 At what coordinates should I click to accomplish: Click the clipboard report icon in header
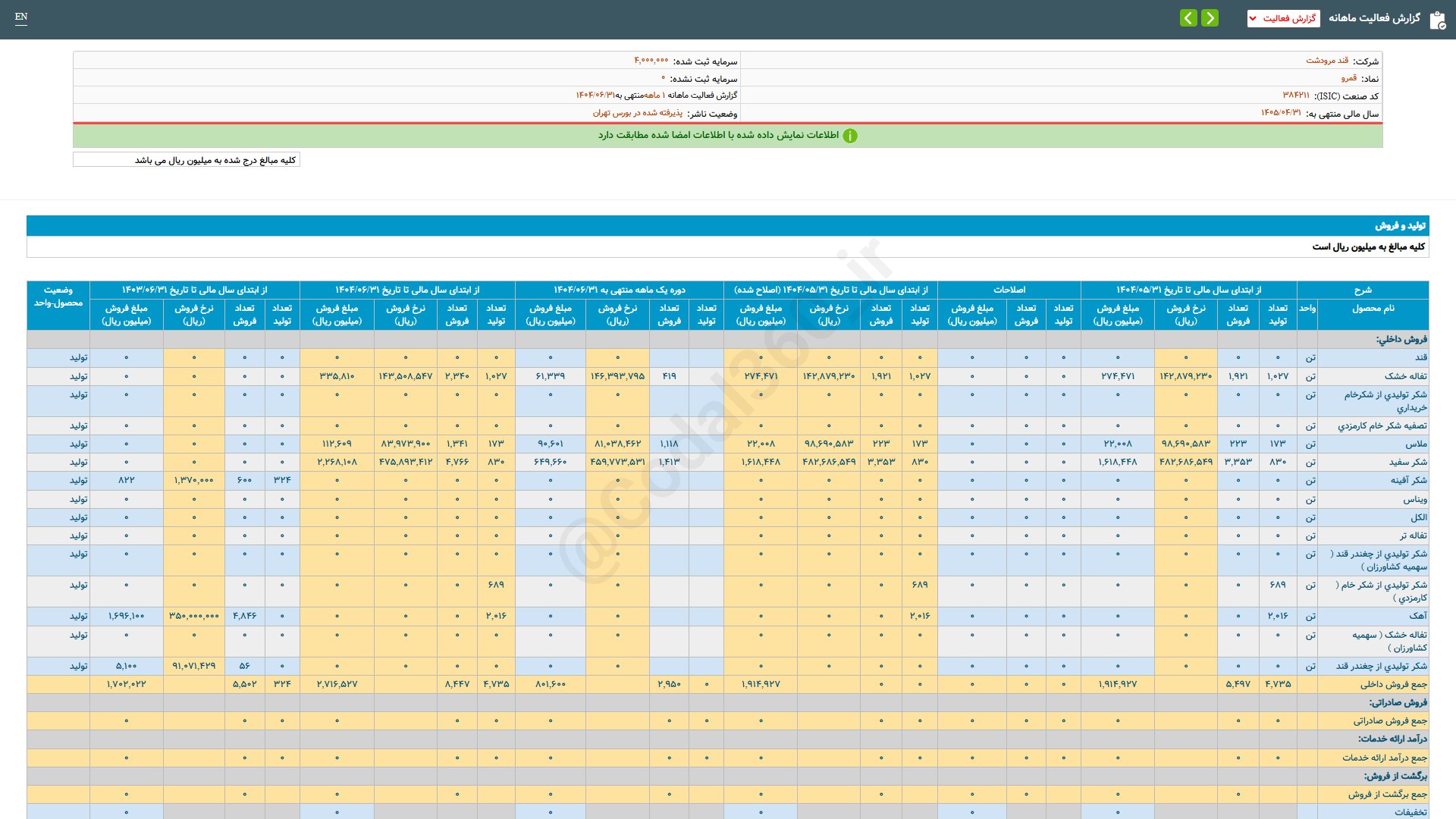pyautogui.click(x=1437, y=20)
